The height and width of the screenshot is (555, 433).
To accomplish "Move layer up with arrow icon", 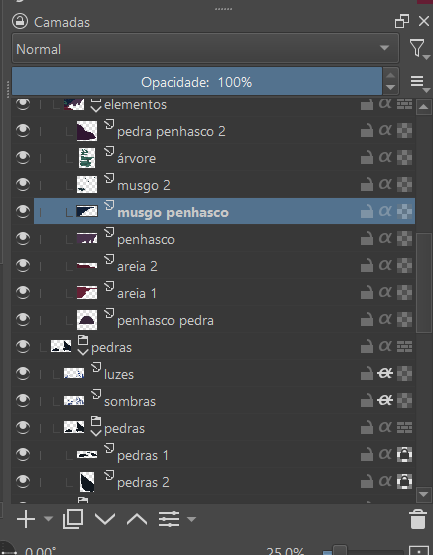I will pyautogui.click(x=137, y=519).
